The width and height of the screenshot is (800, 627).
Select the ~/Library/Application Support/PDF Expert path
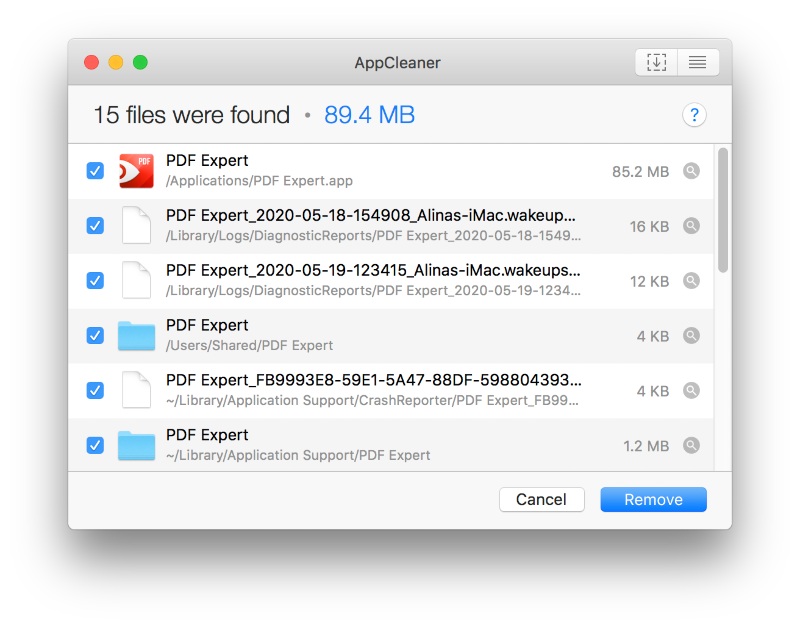click(298, 455)
